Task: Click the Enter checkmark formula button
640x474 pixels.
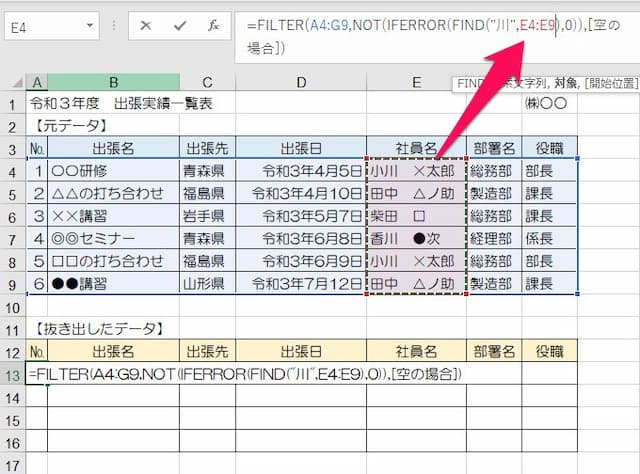Action: tap(180, 26)
